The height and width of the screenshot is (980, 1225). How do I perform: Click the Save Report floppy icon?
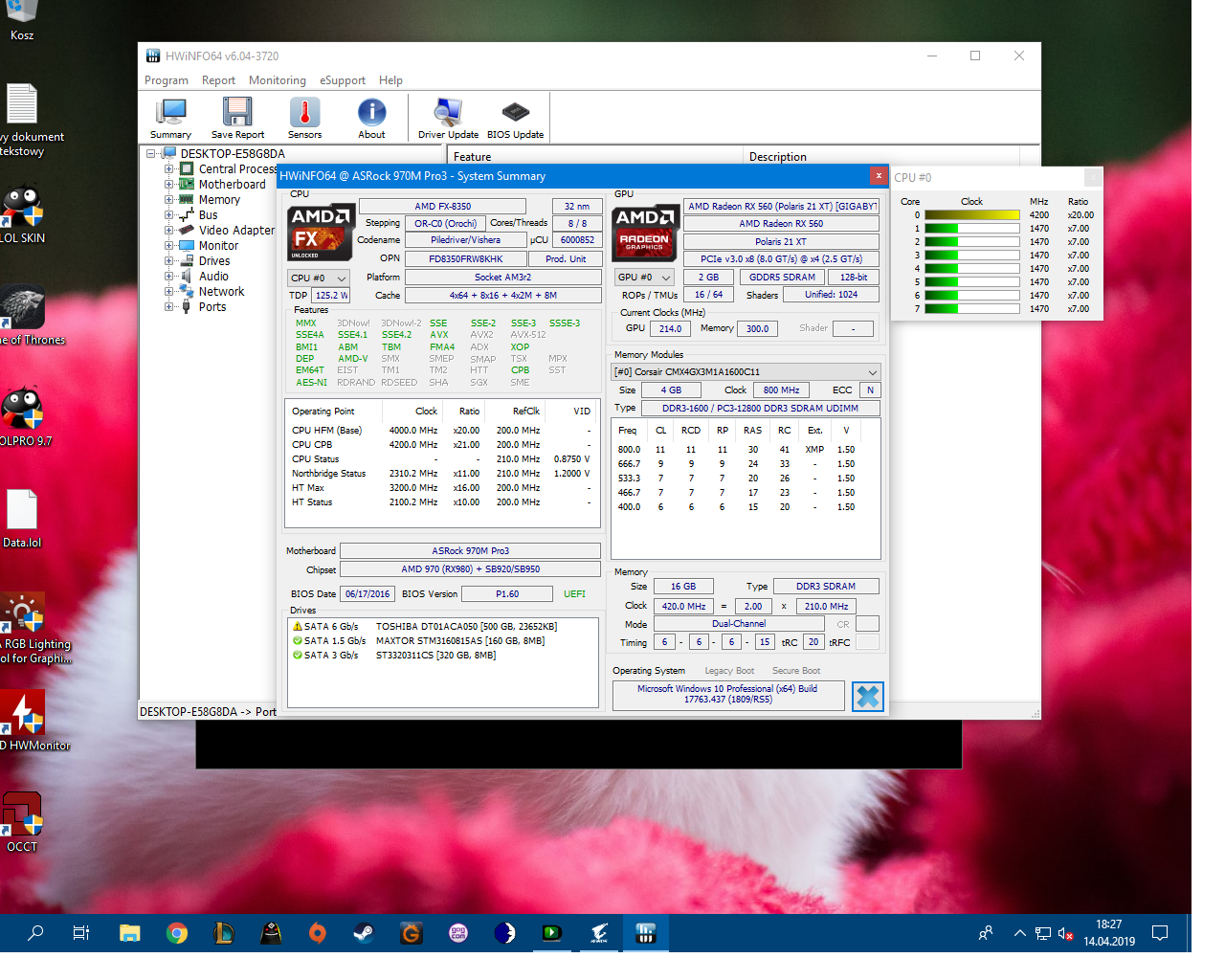237,119
